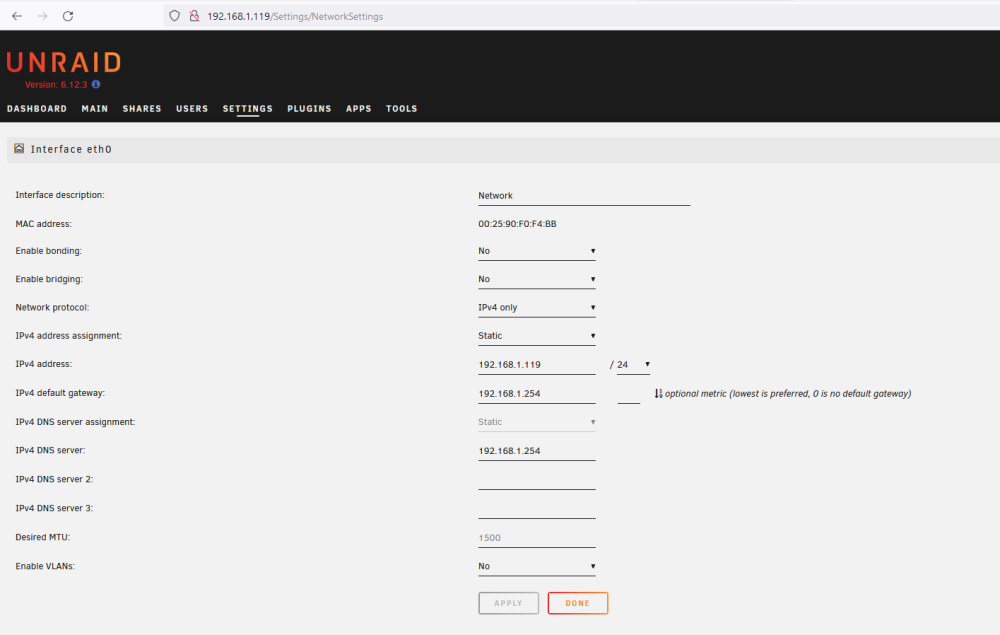Open the Tools tab

(401, 109)
